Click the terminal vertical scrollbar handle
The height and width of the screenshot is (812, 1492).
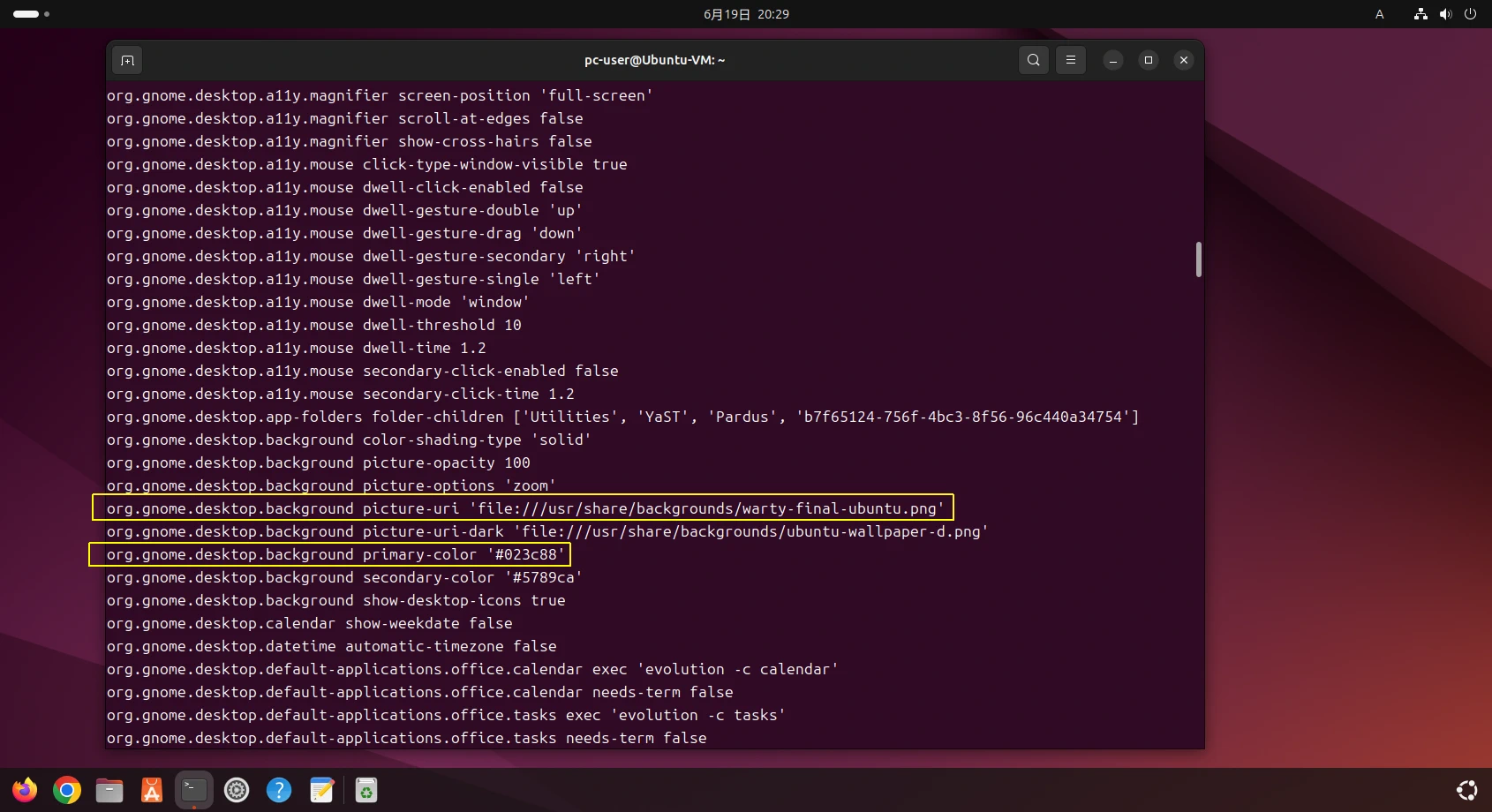(x=1198, y=259)
